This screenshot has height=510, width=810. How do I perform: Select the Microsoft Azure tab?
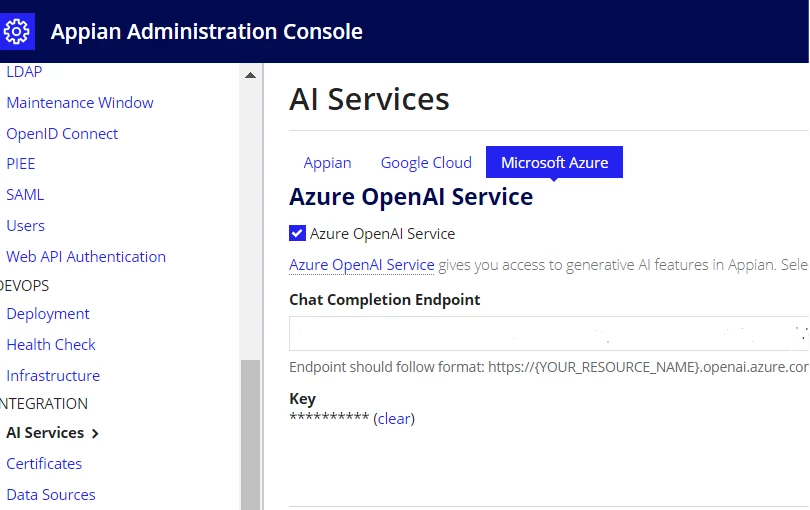(554, 162)
